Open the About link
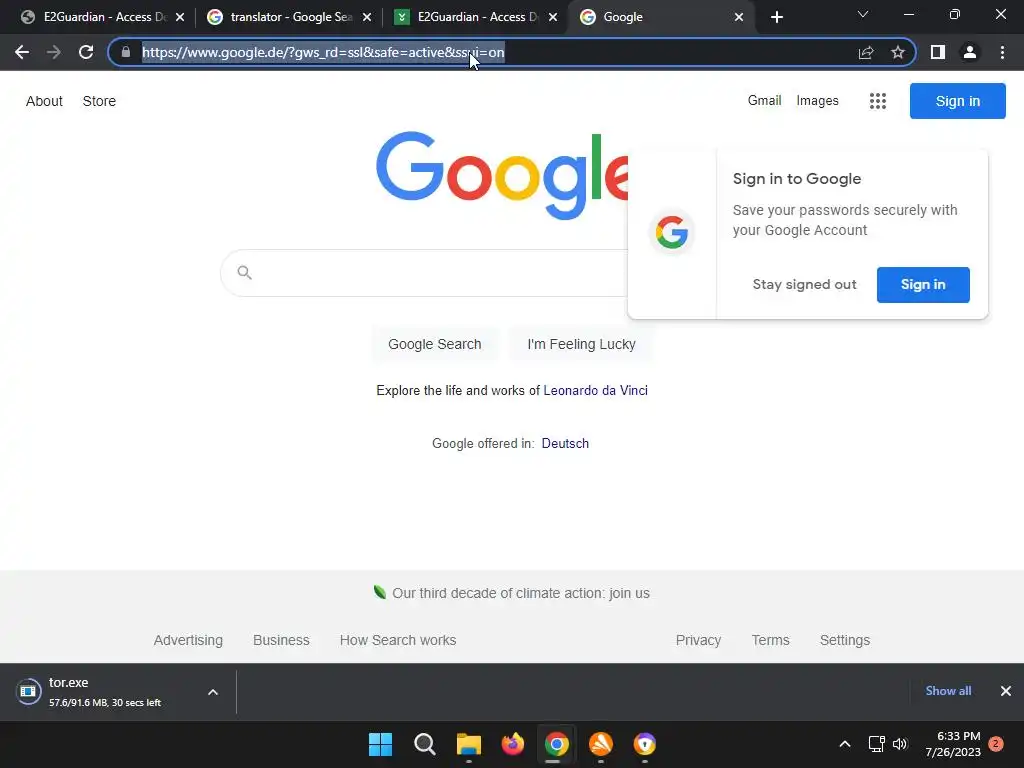 pyautogui.click(x=44, y=101)
